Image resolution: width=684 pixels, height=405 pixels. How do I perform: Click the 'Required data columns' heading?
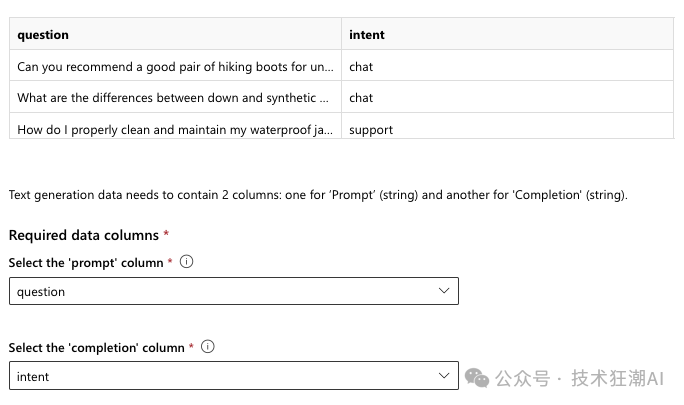(x=84, y=235)
